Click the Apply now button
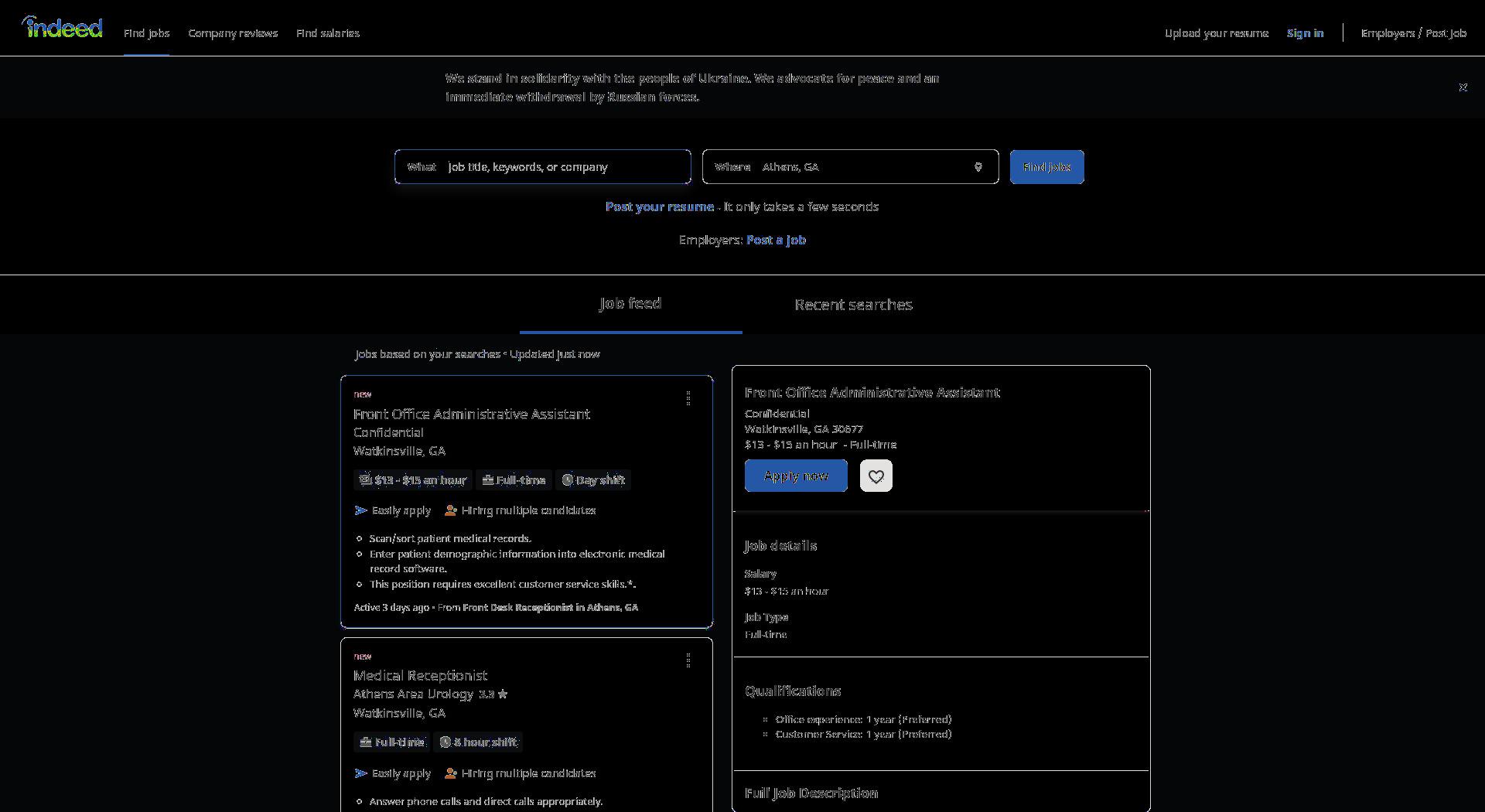The height and width of the screenshot is (812, 1485). pos(796,476)
